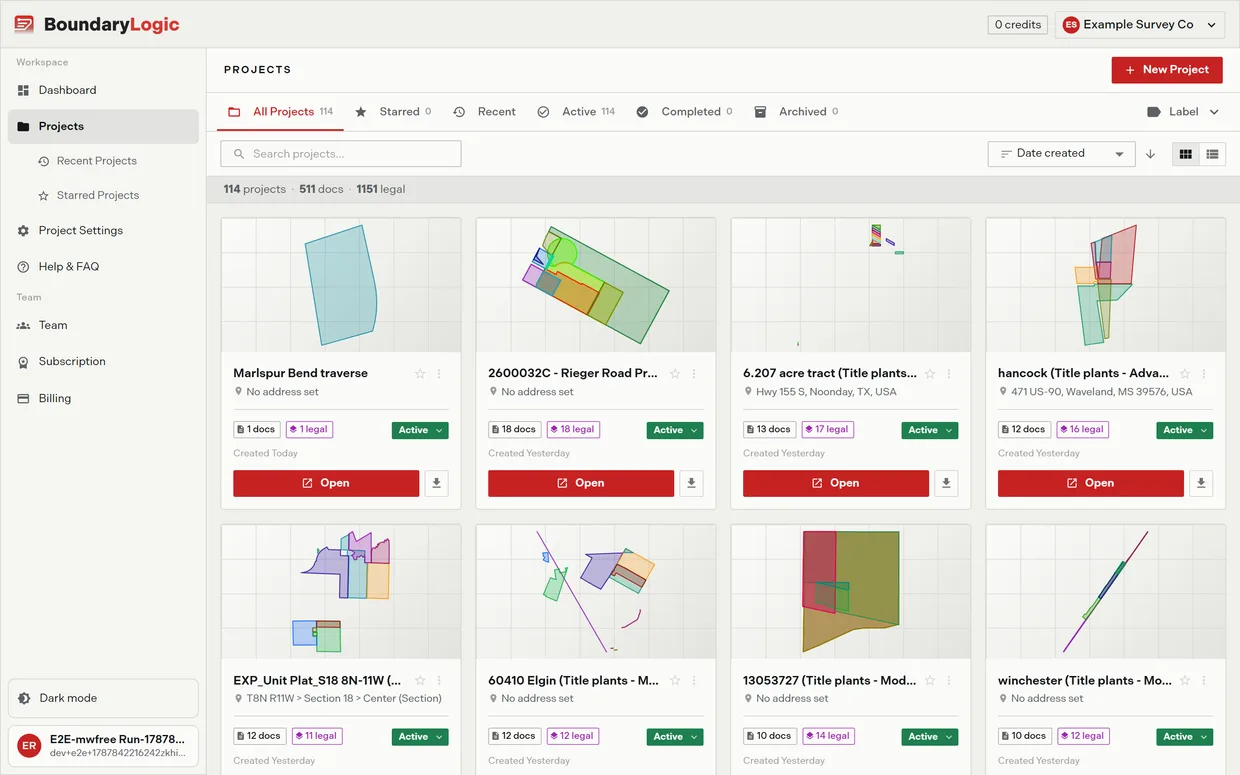The width and height of the screenshot is (1240, 775).
Task: Open Help & FAQ page
Action: (103, 267)
